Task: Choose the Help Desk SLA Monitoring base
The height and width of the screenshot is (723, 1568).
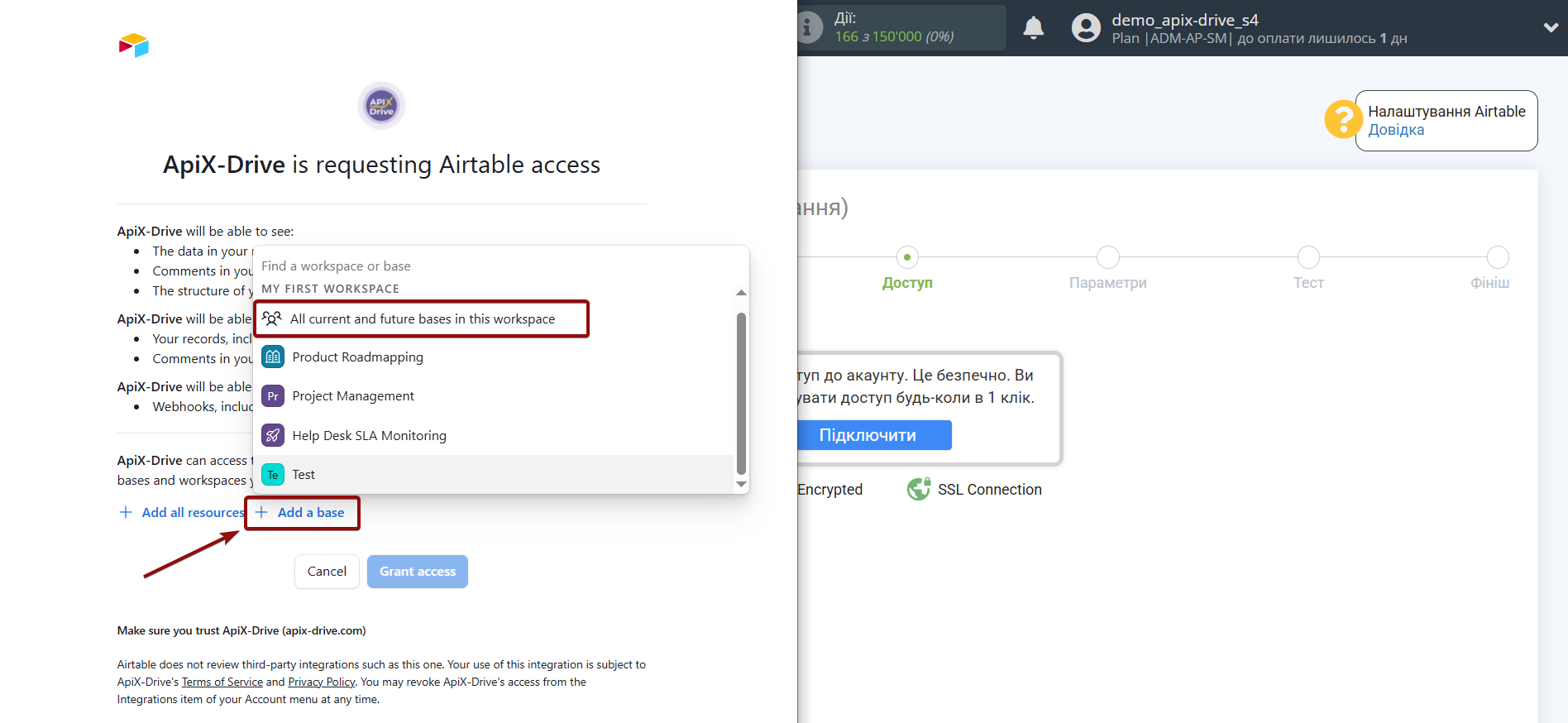Action: tap(494, 435)
